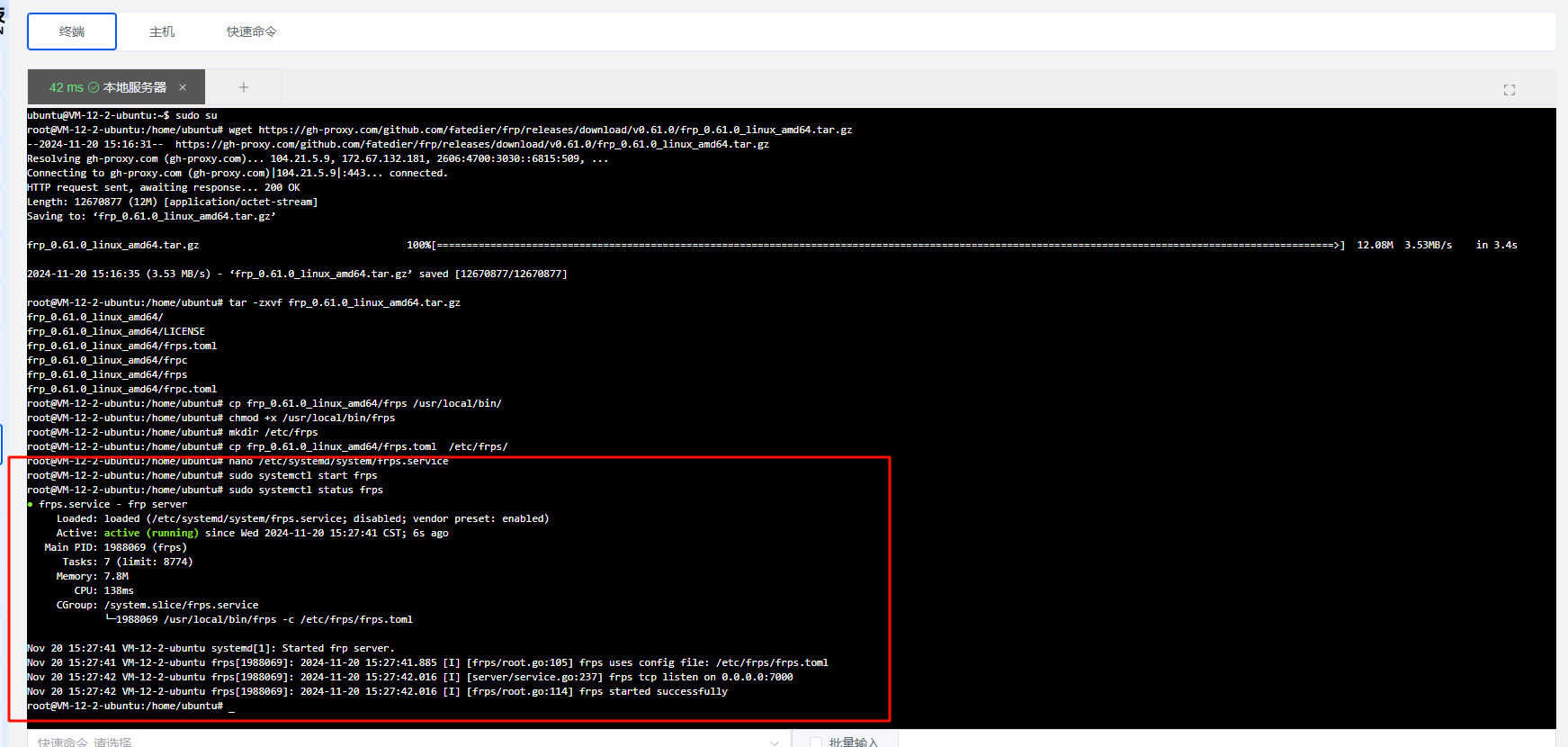Switch to the 终端 tab

[x=72, y=31]
